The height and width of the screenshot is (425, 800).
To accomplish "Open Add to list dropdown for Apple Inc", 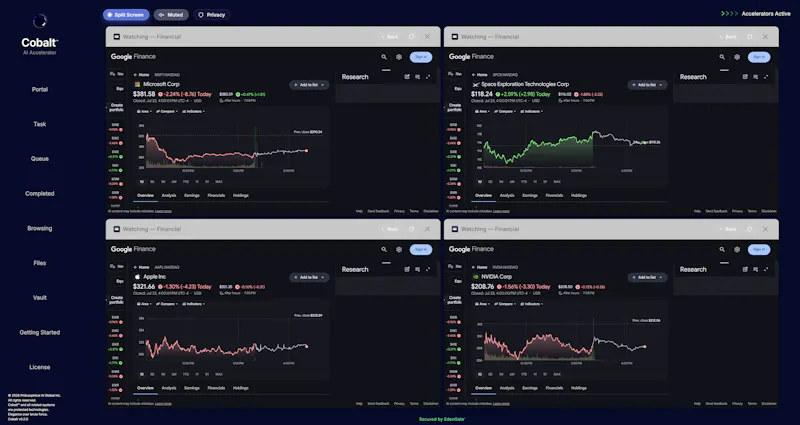I will coord(309,277).
